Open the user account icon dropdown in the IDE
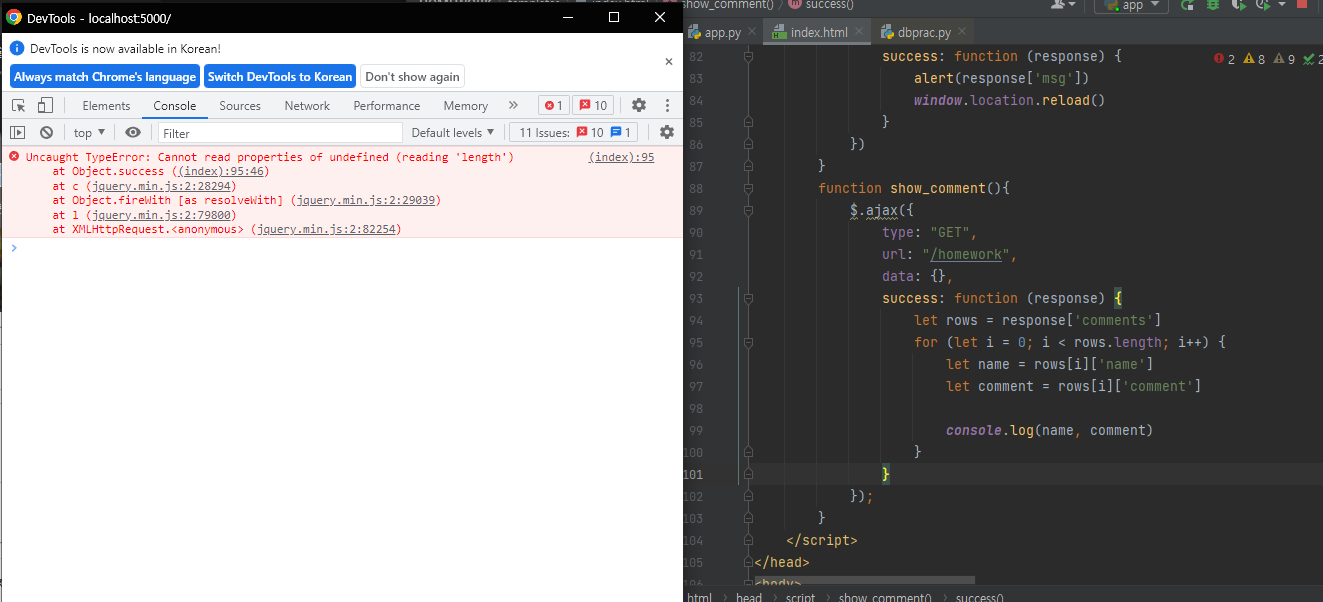The height and width of the screenshot is (602, 1323). point(1063,5)
